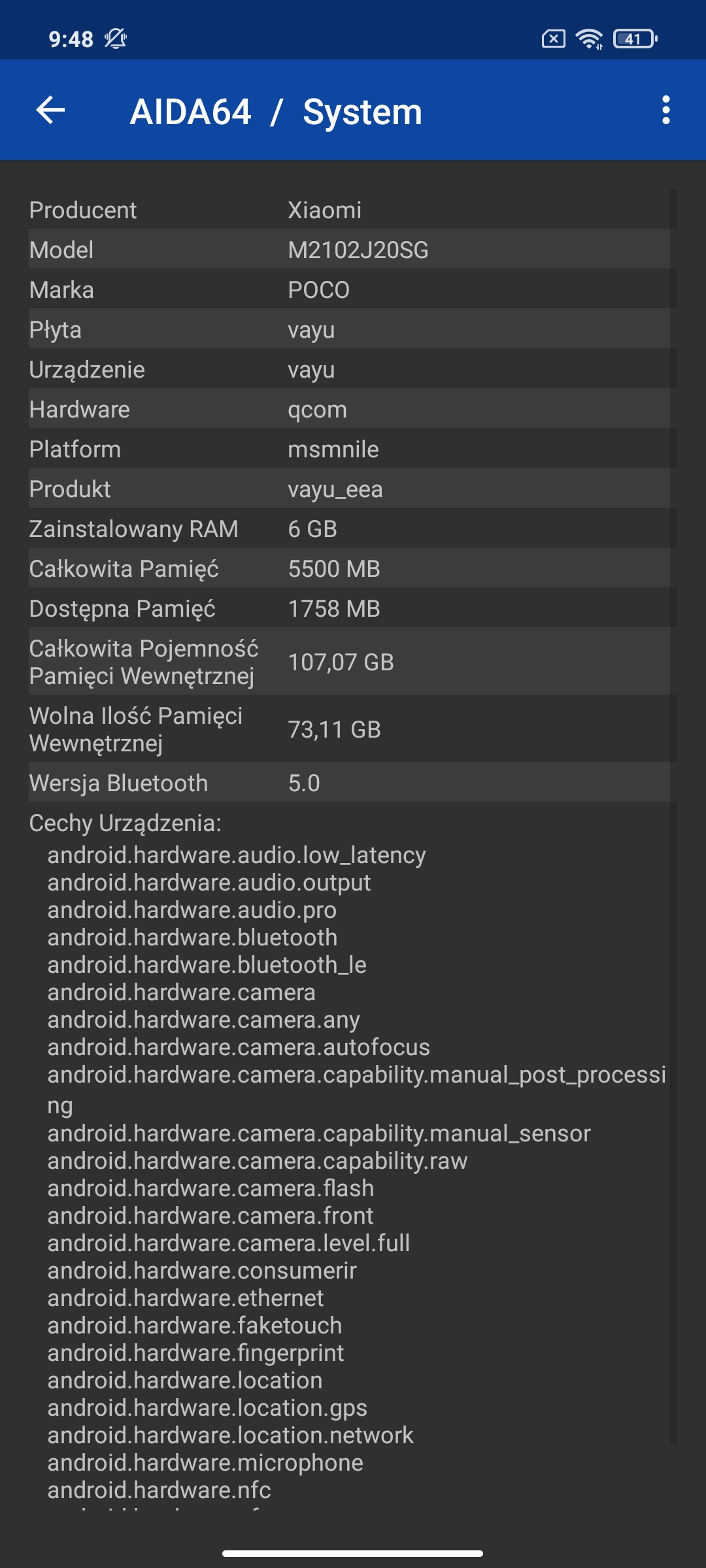Tap the crossed-out SIM status icon
The width and height of the screenshot is (706, 1568).
pyautogui.click(x=553, y=39)
